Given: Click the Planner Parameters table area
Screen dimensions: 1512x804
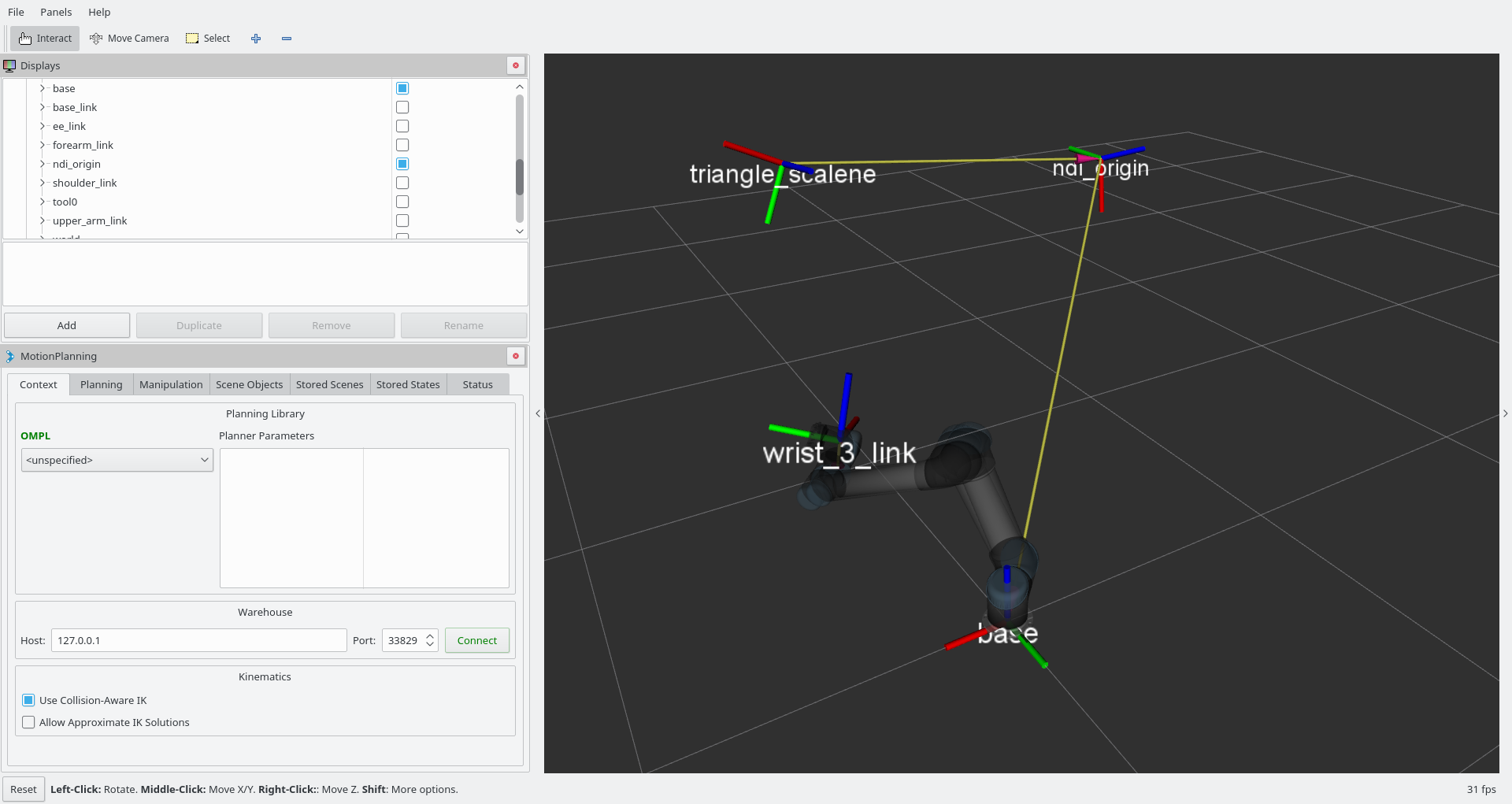Looking at the screenshot, I should point(365,518).
